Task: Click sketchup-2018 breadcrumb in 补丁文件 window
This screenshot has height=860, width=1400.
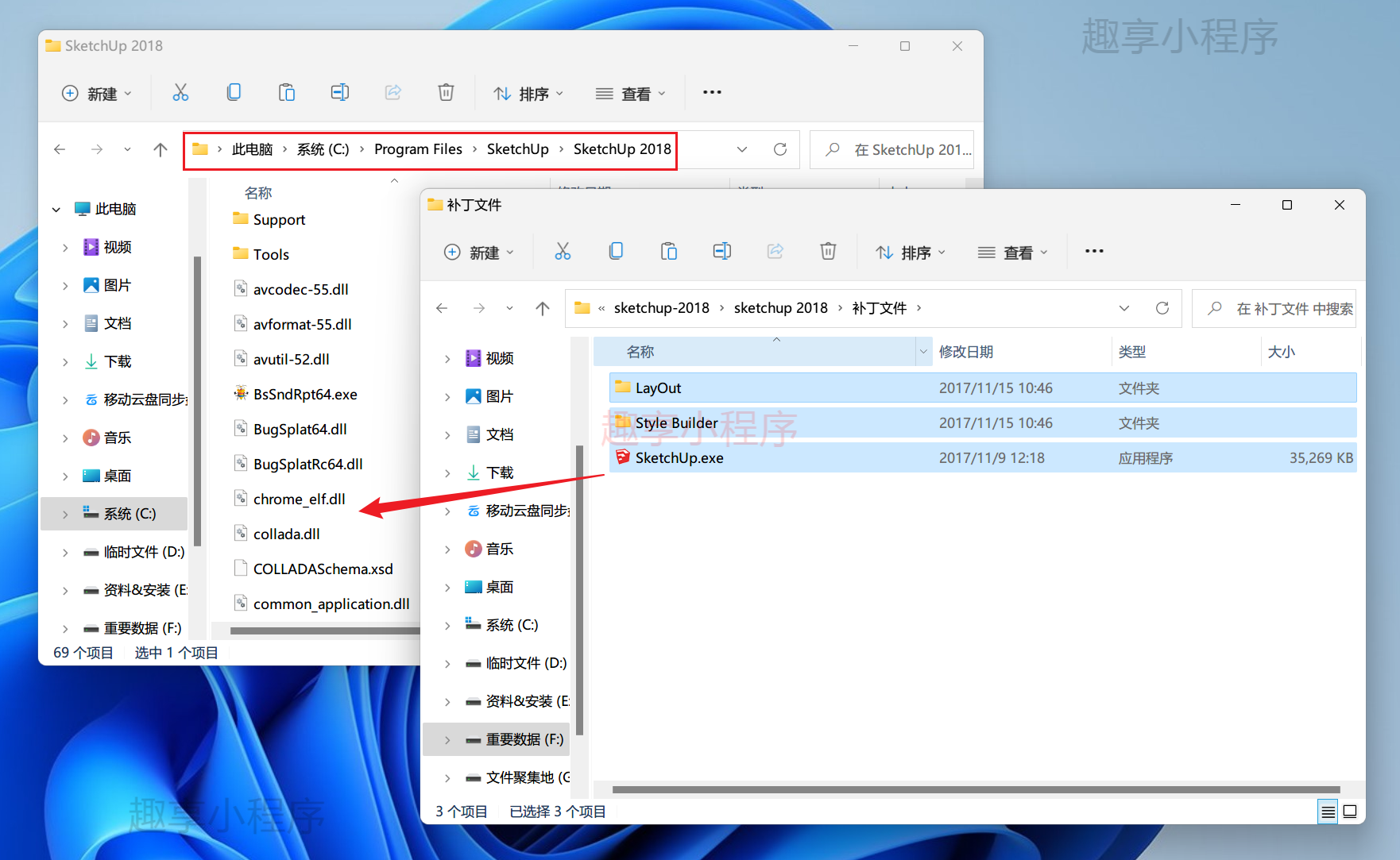Action: pos(661,308)
